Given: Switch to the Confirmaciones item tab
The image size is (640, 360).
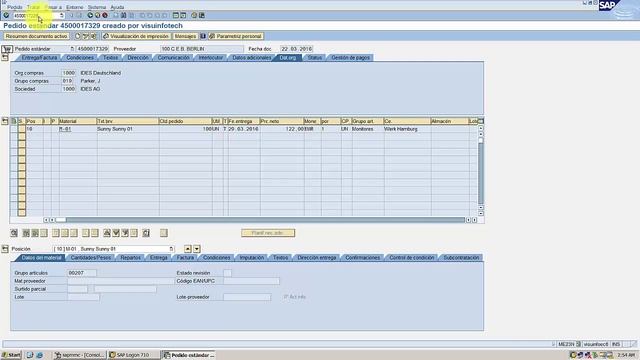Looking at the screenshot, I should pos(362,258).
